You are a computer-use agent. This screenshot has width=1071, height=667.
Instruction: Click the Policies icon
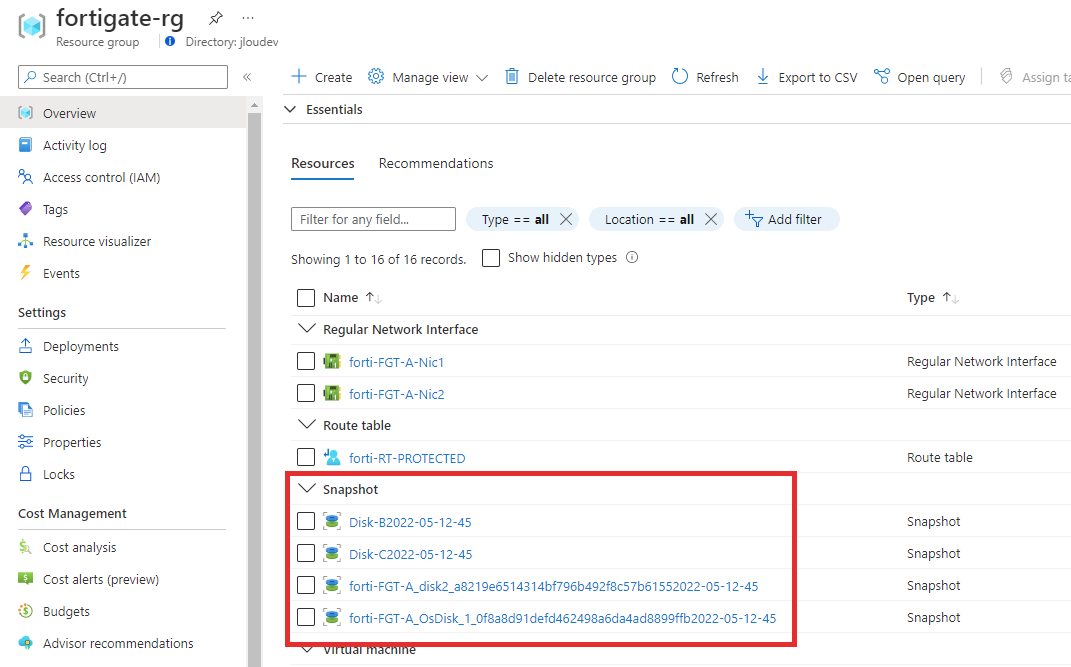26,410
